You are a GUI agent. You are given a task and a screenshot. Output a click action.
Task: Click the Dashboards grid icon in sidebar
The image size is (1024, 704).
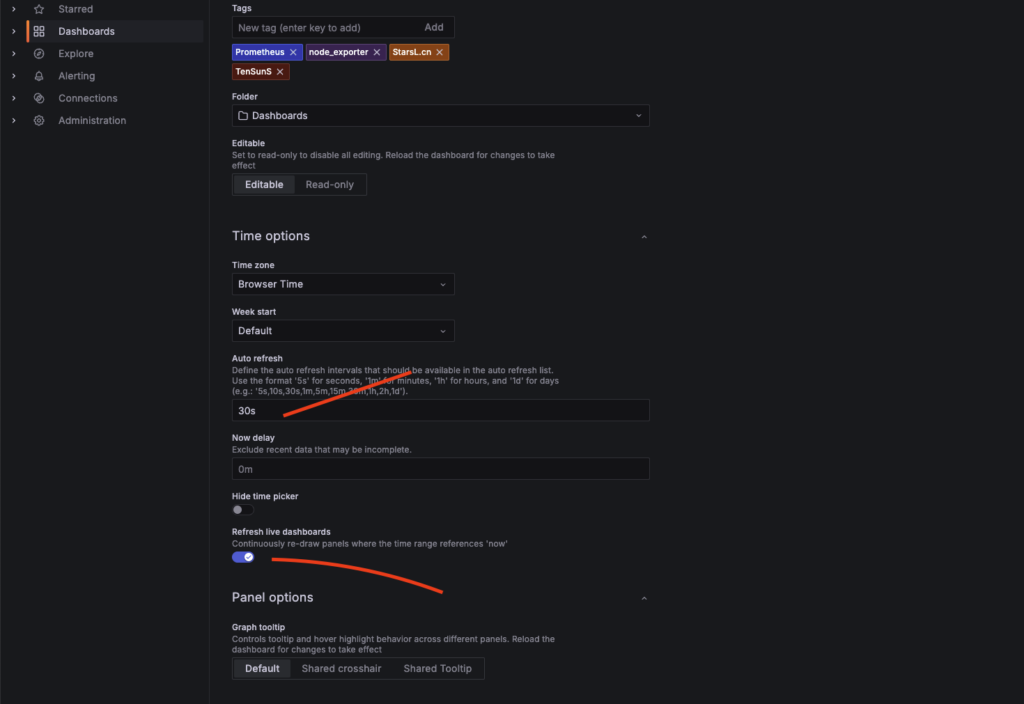(x=39, y=31)
